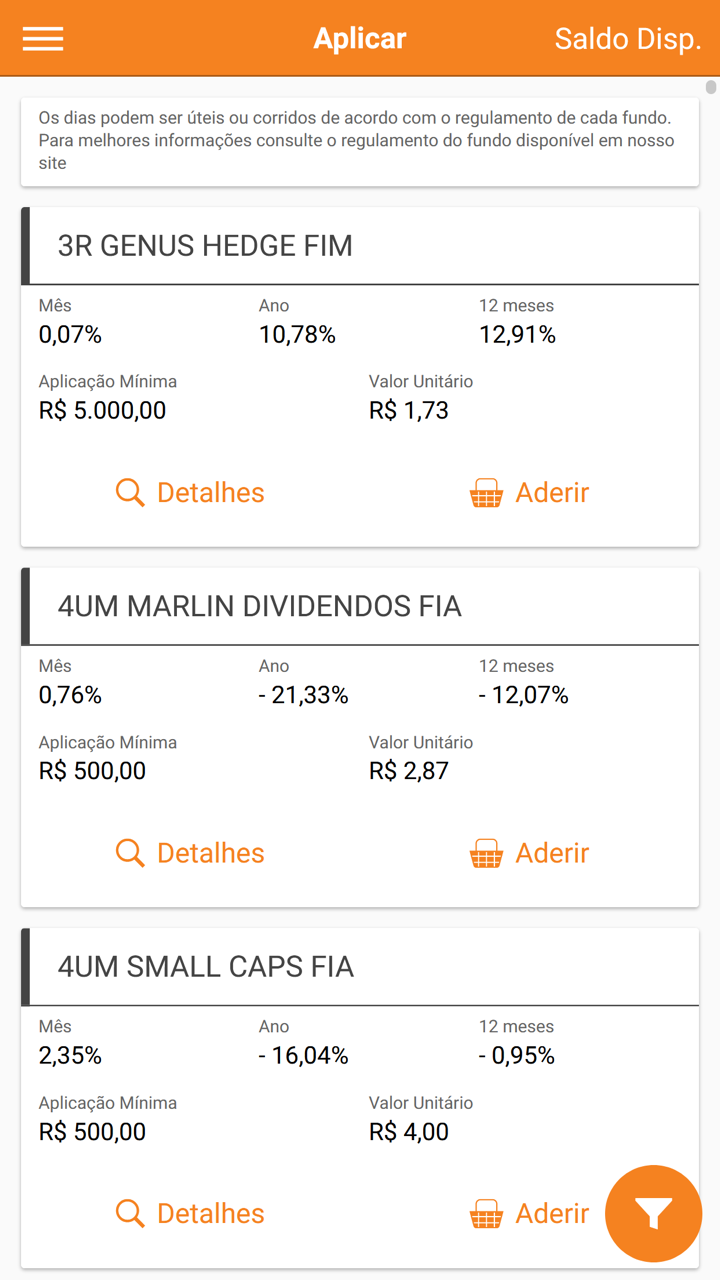Click magnifier icon for 4UM MARLIN DIVIDENDOS FIA
720x1280 pixels.
tap(130, 853)
